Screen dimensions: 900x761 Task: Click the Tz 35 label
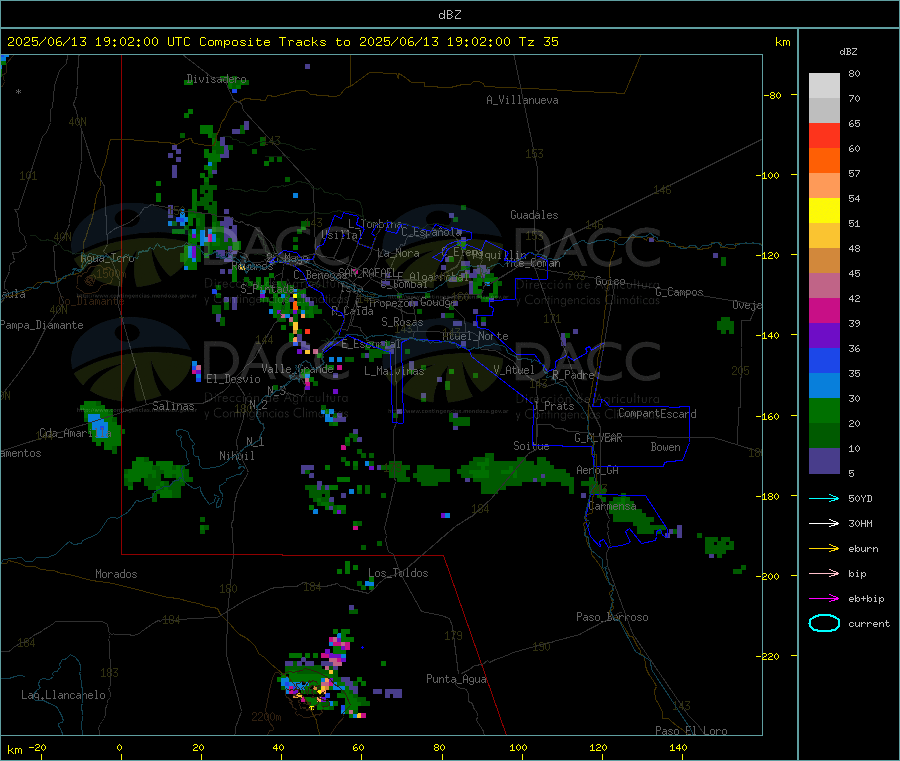tap(538, 42)
